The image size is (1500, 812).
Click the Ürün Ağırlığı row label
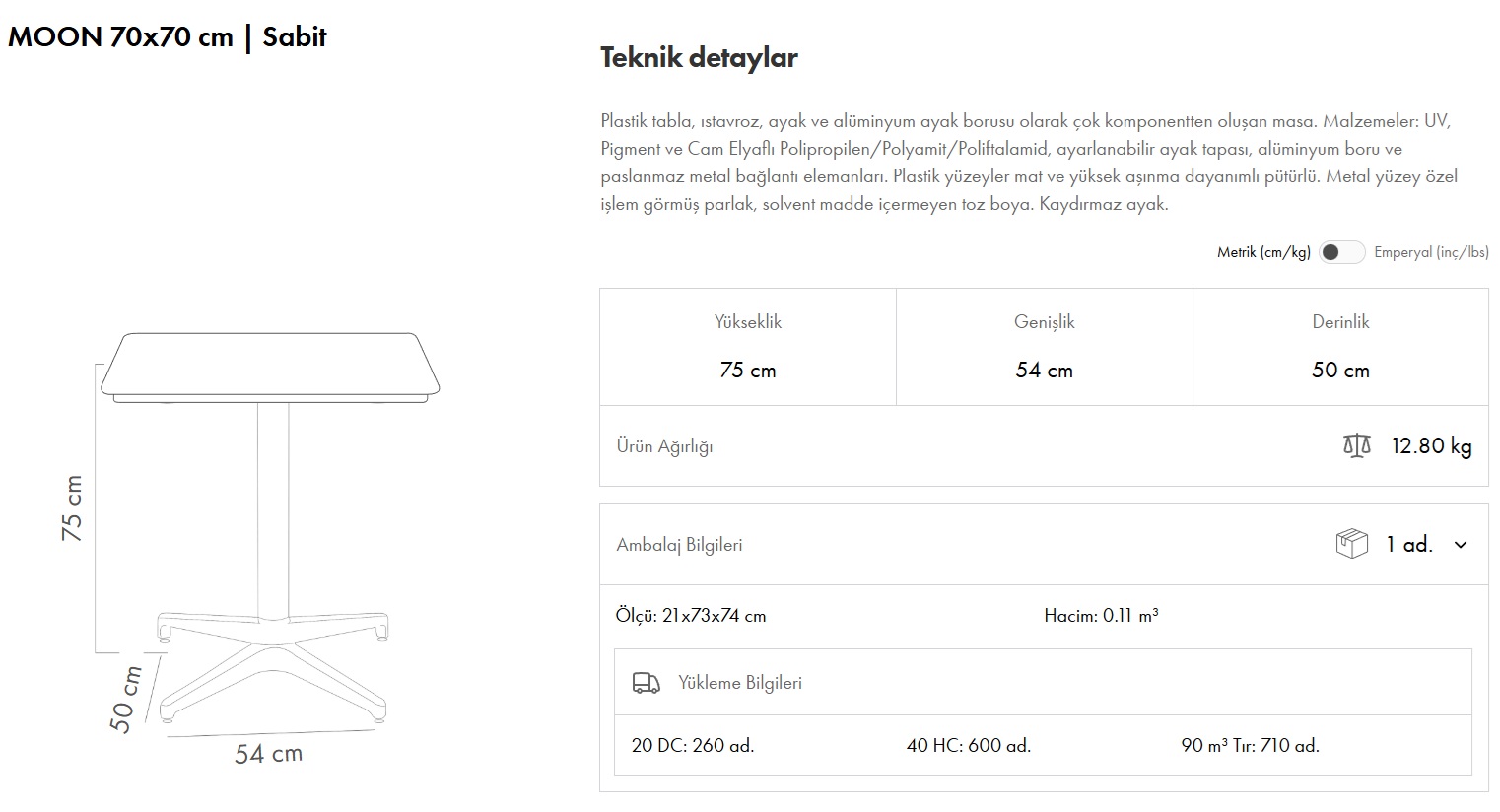[664, 446]
